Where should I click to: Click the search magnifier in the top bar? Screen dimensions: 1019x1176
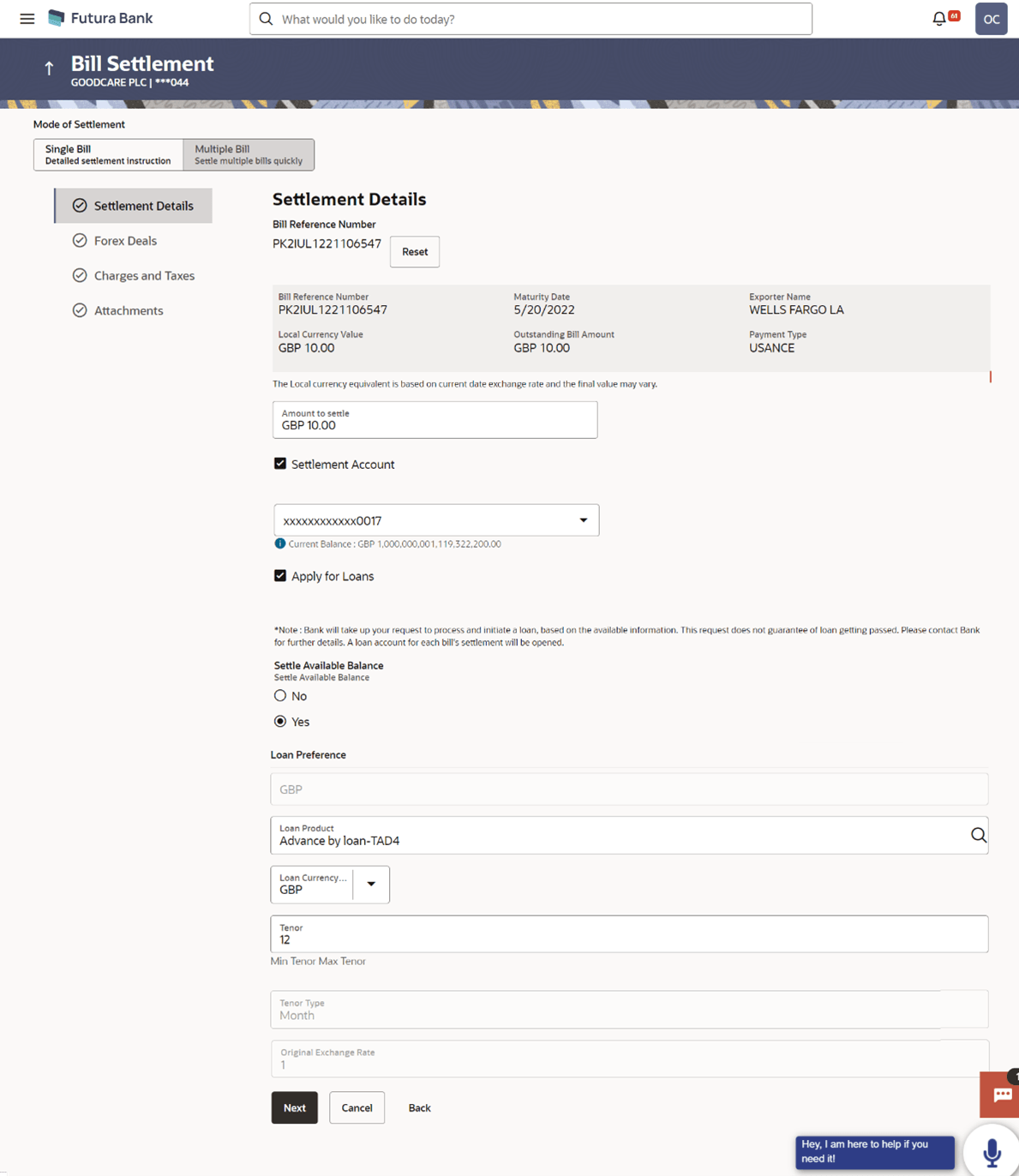click(x=266, y=18)
